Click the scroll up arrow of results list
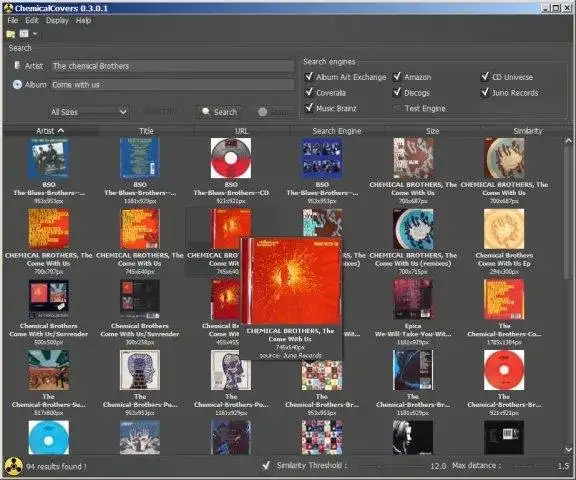 [568, 141]
